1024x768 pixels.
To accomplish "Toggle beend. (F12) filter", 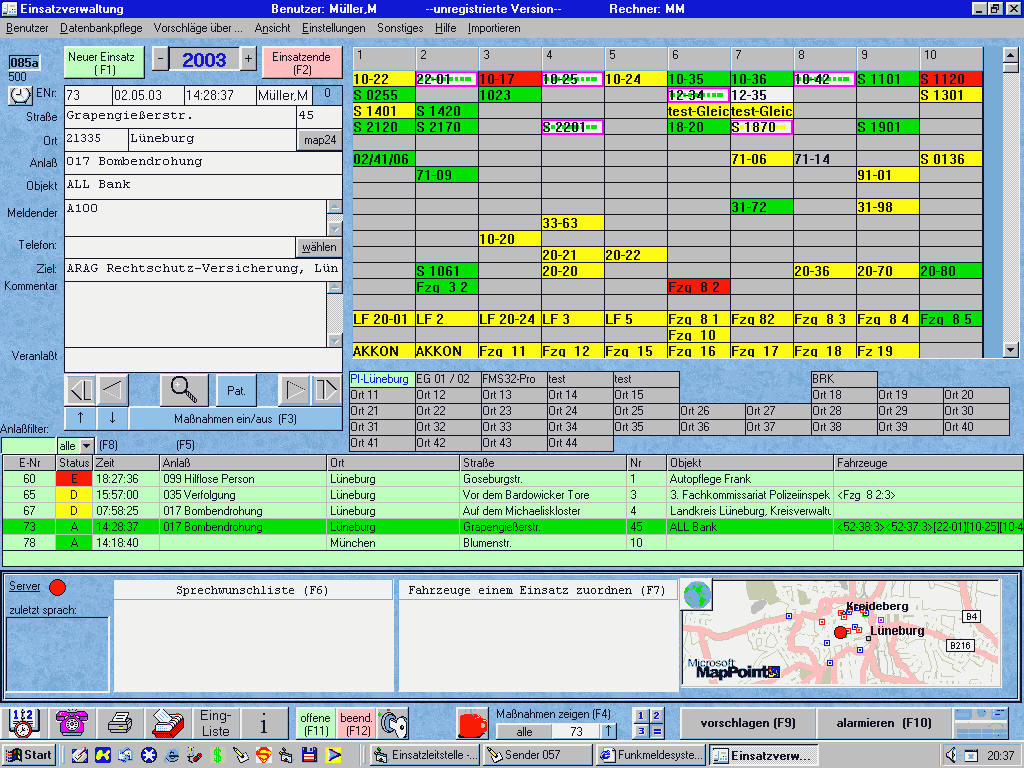I will 356,723.
